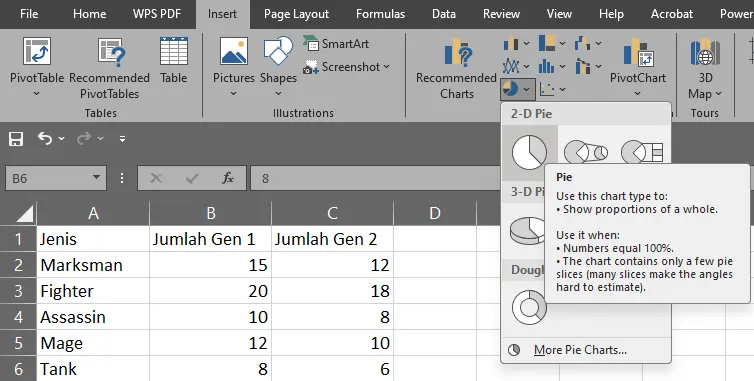Image resolution: width=754 pixels, height=381 pixels.
Task: Select cell containing Tank
Action: click(x=93, y=368)
